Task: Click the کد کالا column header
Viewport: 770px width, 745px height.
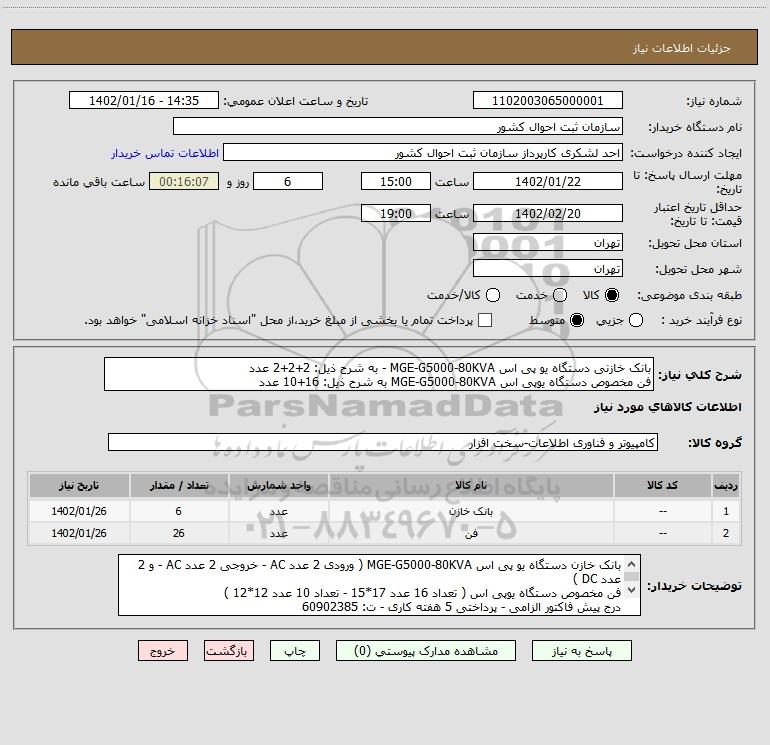Action: click(662, 486)
